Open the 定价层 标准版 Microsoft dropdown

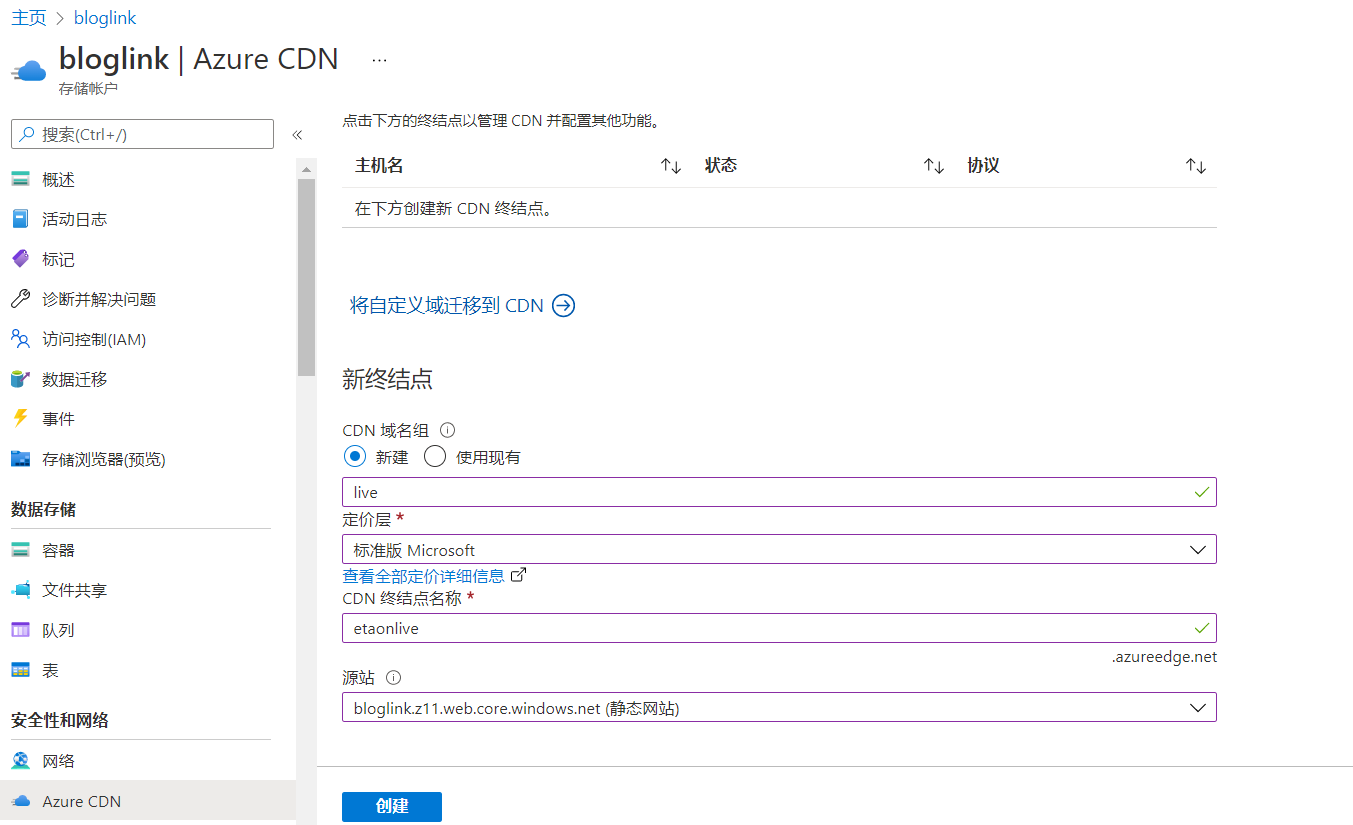point(779,549)
